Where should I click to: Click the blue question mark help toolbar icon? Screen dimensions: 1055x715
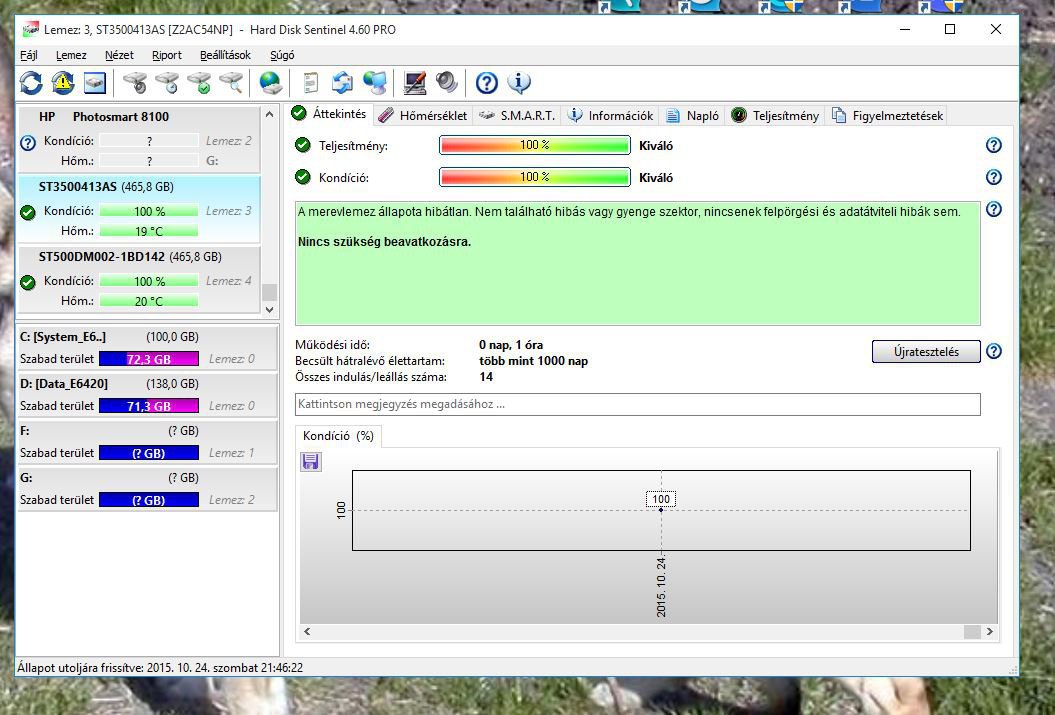coord(486,83)
